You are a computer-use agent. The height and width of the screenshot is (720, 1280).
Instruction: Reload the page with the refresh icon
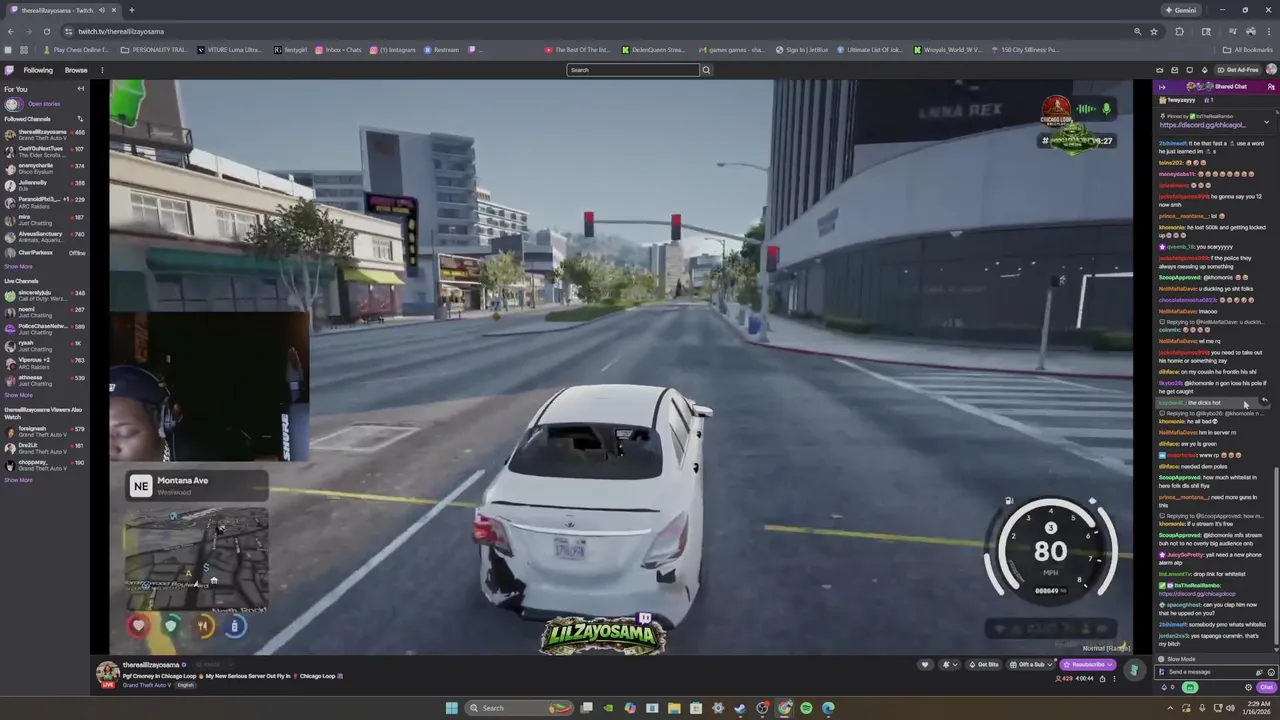tap(47, 31)
